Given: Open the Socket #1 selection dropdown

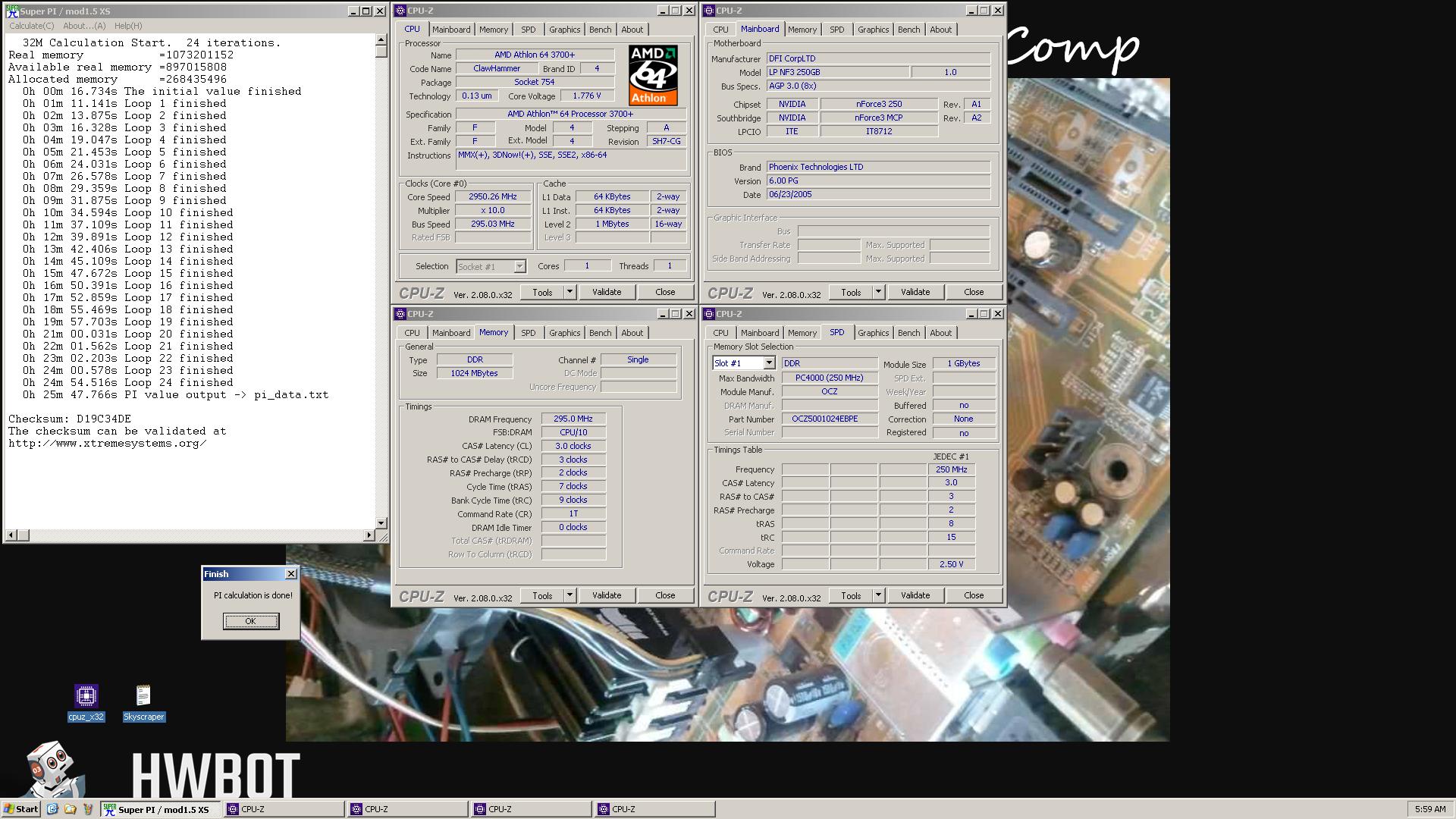Looking at the screenshot, I should pos(519,266).
